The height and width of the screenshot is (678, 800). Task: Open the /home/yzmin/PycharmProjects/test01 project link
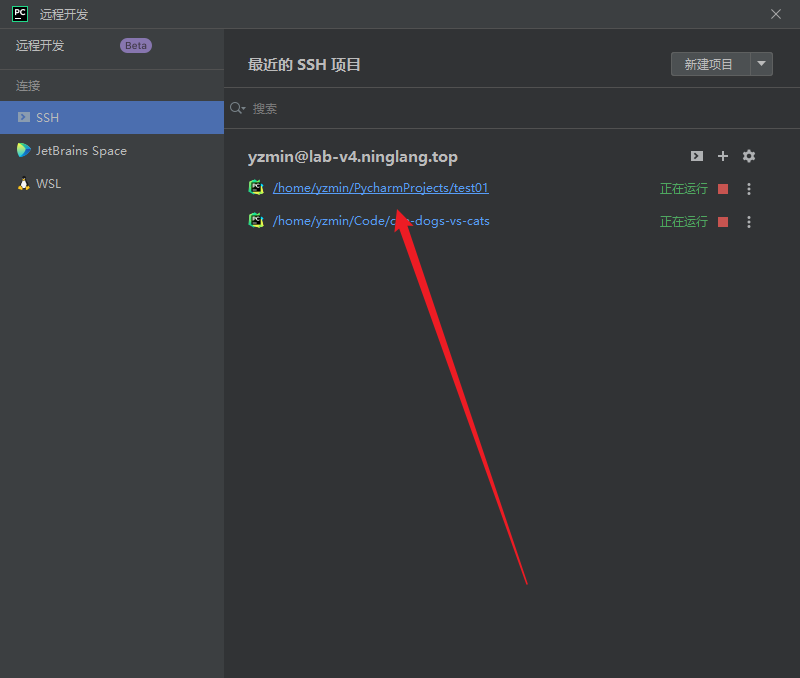click(x=380, y=188)
